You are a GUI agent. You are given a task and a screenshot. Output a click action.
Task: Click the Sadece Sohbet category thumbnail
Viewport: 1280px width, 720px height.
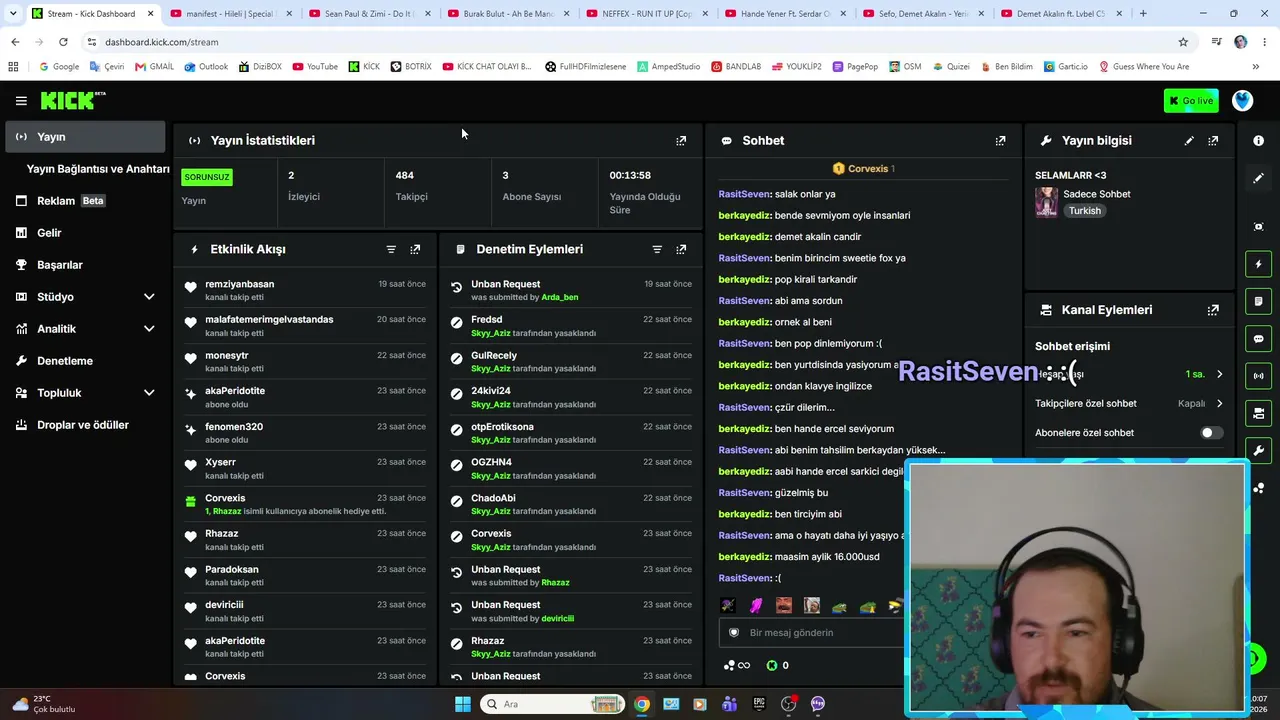click(1046, 202)
